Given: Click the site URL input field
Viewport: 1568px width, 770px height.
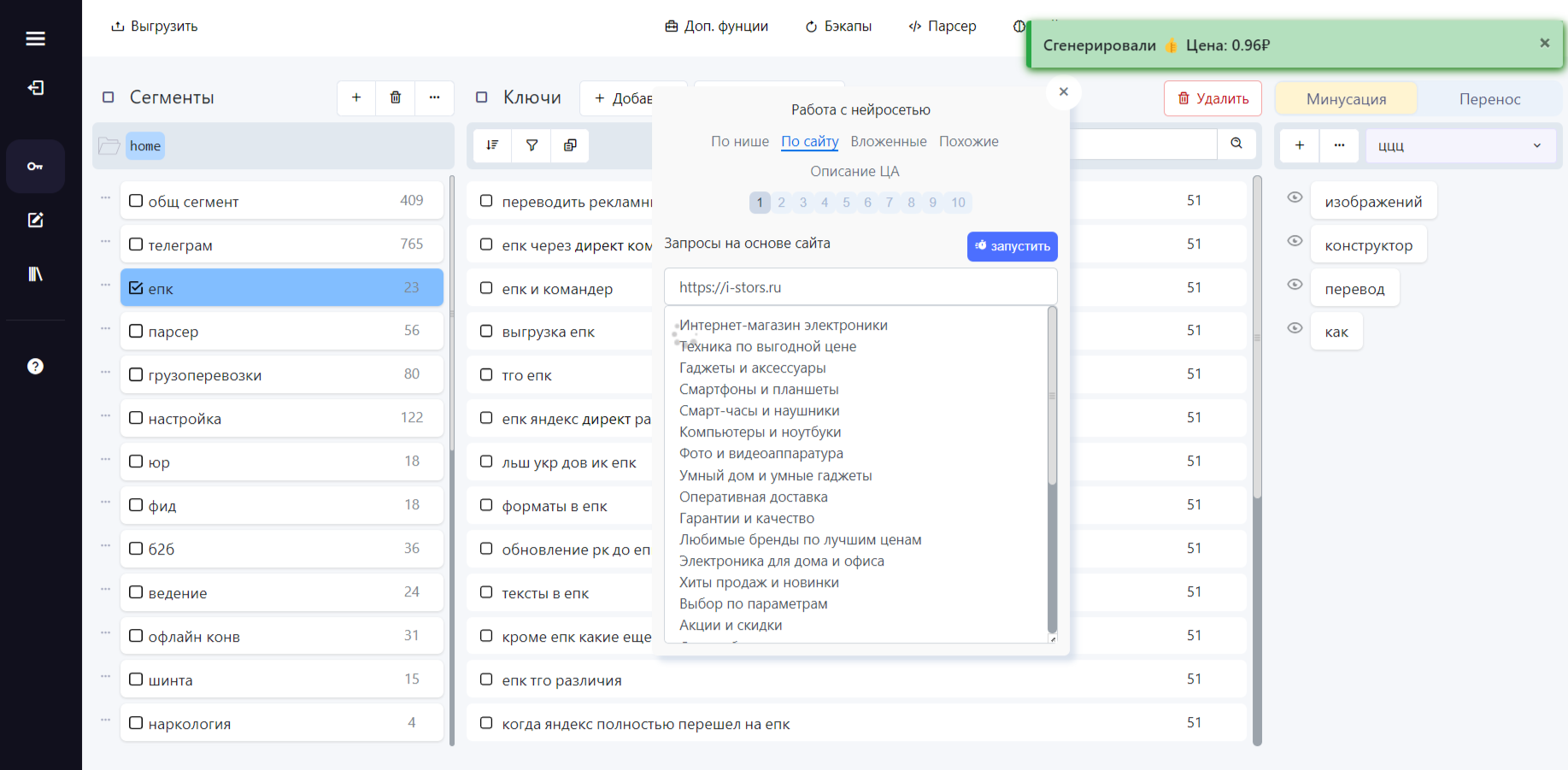Looking at the screenshot, I should (x=860, y=287).
